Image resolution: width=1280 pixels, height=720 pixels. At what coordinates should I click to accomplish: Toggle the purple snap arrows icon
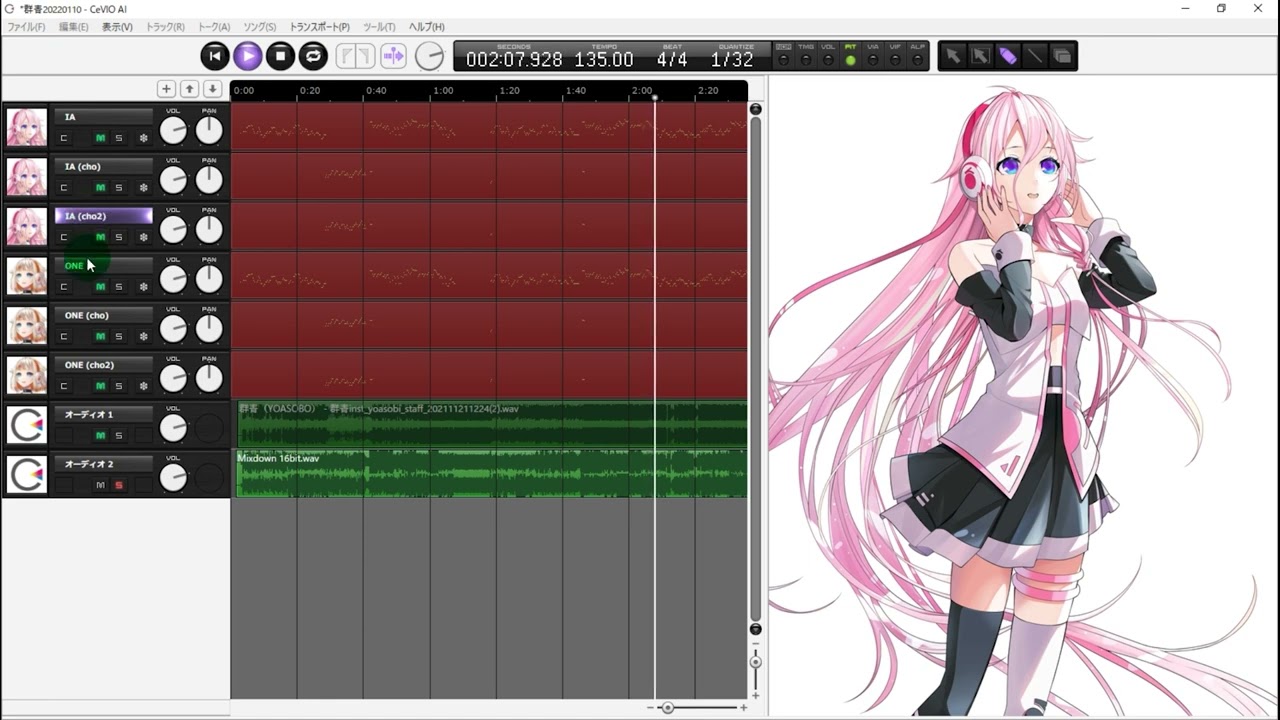click(393, 56)
